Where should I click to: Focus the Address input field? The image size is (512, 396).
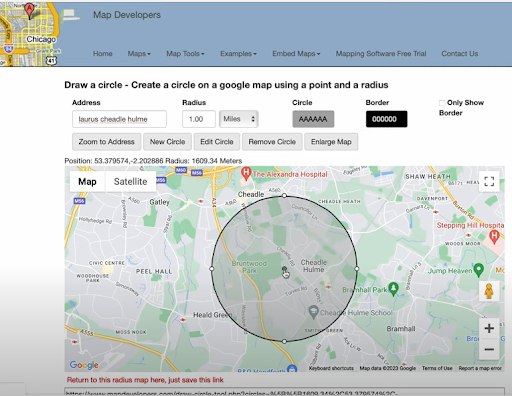pos(119,119)
